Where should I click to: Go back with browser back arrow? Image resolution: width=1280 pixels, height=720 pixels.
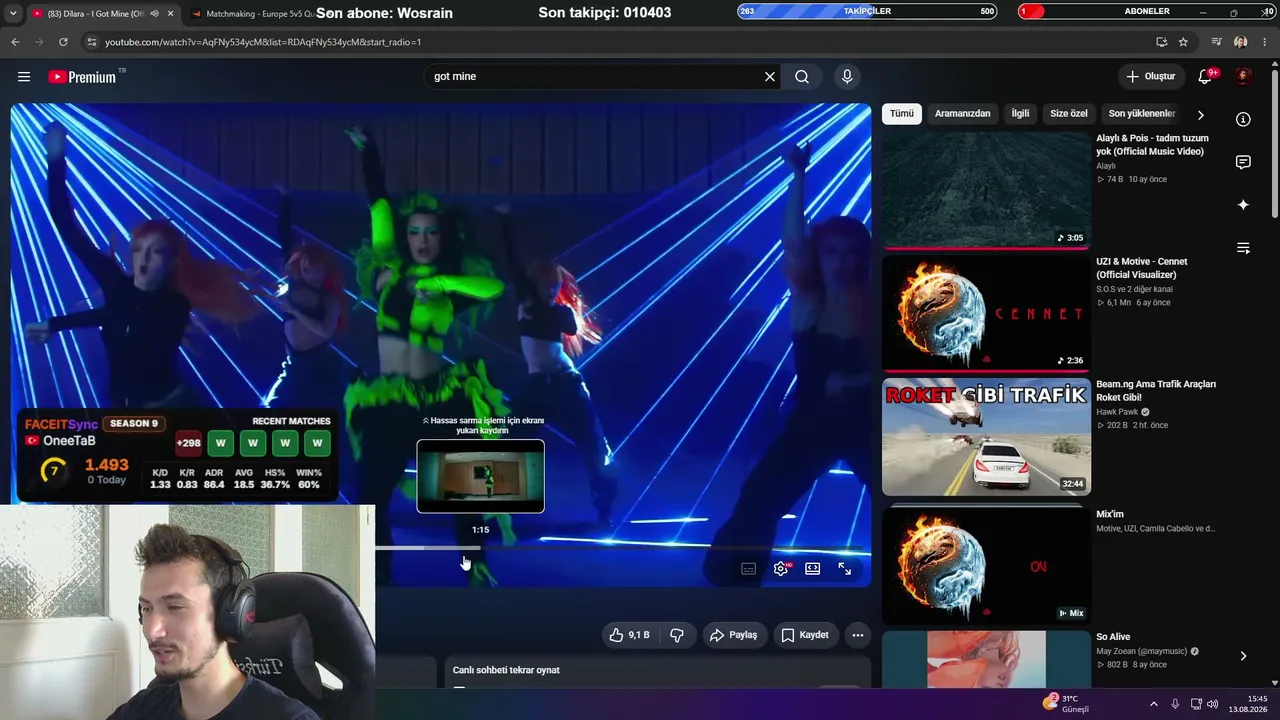15,42
